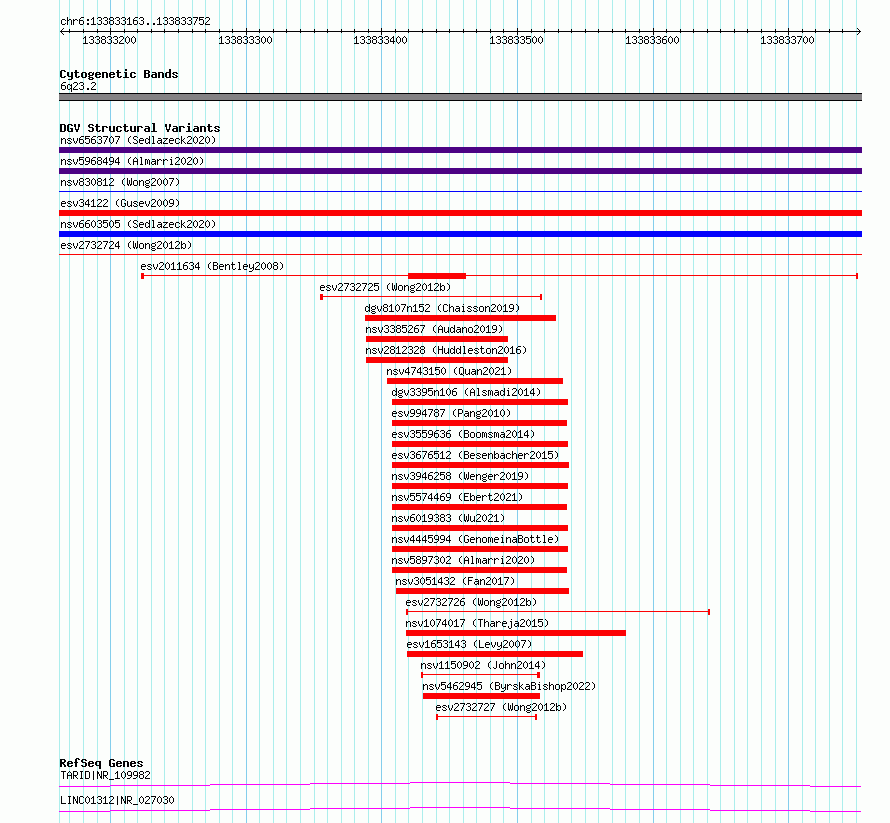Select the magenta LINC01312 gene line
This screenshot has height=823, width=890.
460,809
